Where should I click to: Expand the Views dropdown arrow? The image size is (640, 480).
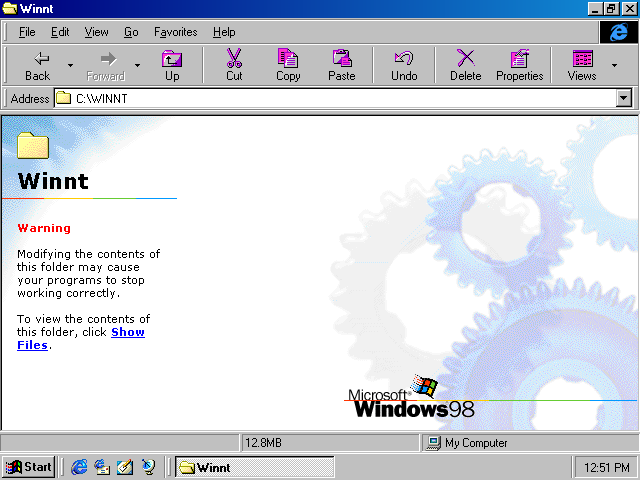(x=614, y=65)
